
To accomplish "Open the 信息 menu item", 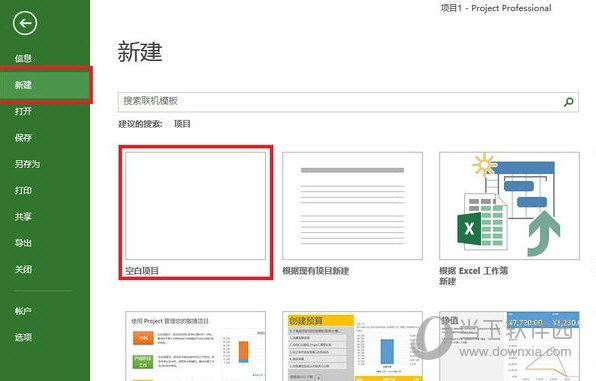I will point(23,58).
